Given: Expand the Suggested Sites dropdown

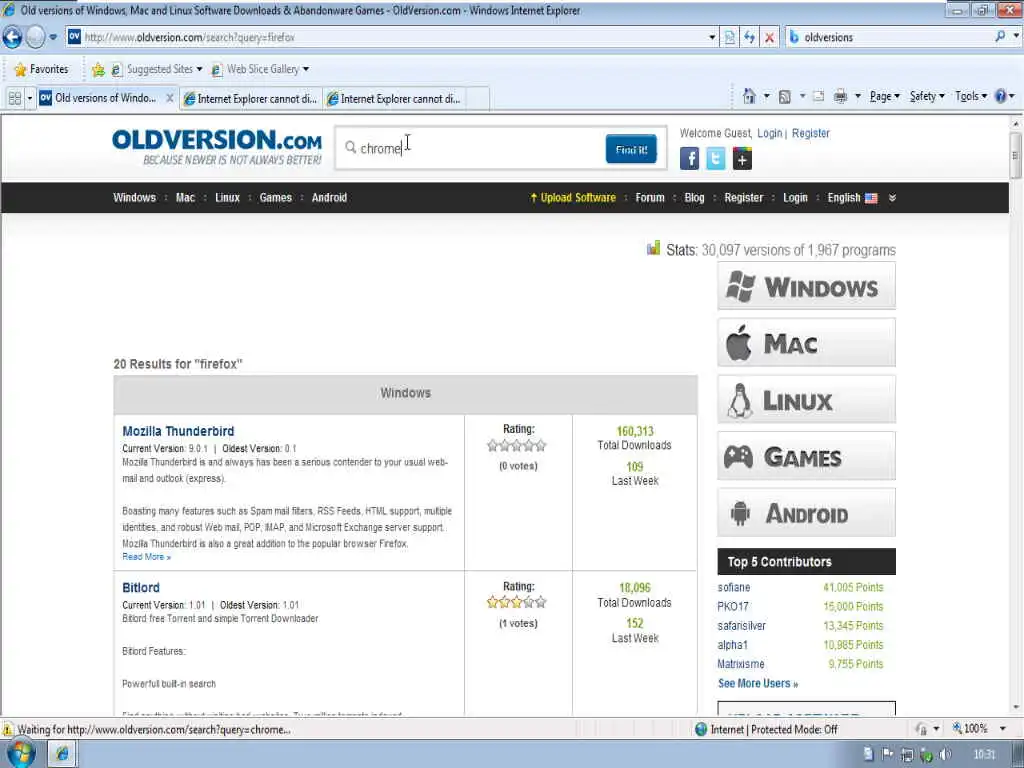Looking at the screenshot, I should [199, 69].
